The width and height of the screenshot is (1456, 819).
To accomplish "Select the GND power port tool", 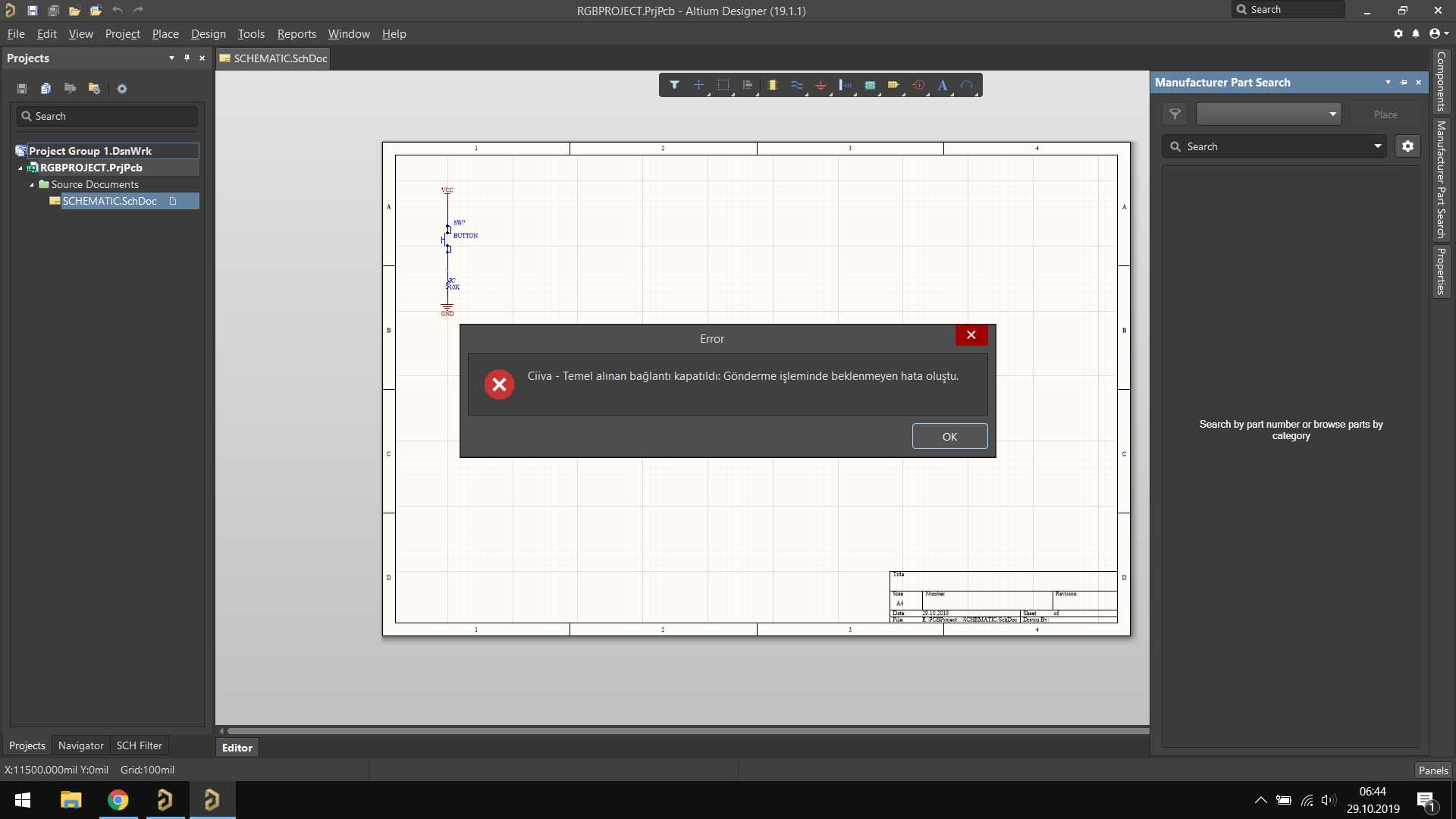I will (821, 85).
